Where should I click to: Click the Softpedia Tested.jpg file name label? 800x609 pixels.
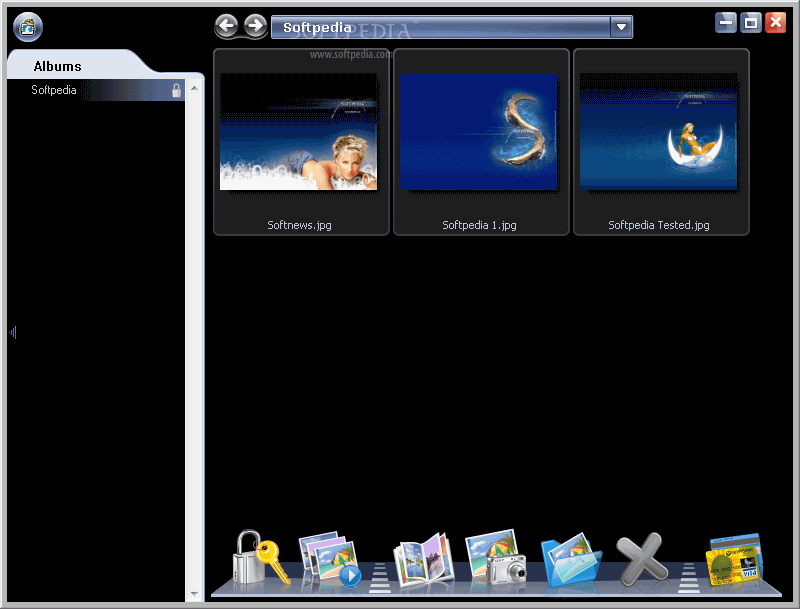point(659,225)
